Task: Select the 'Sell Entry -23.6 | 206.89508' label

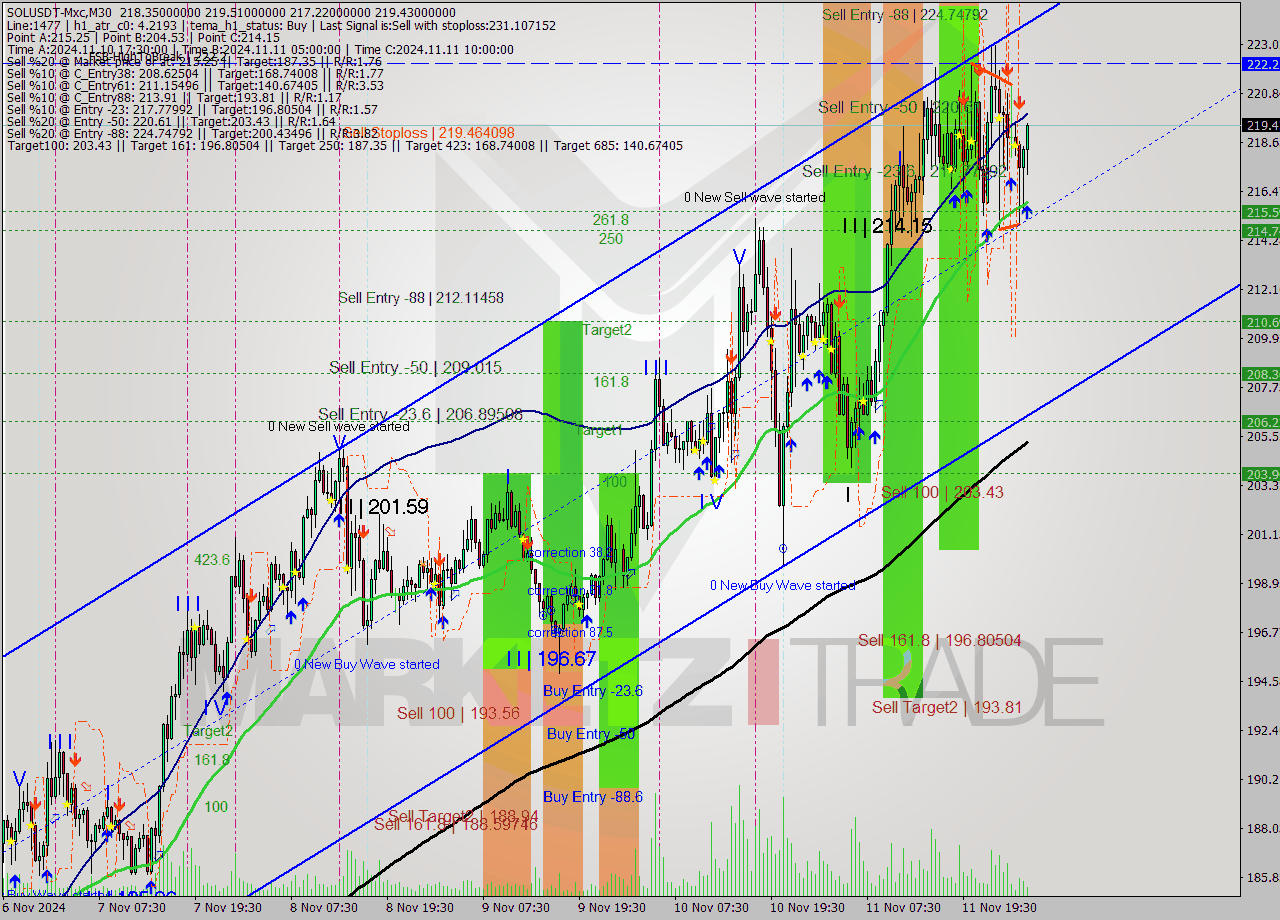Action: pos(420,414)
